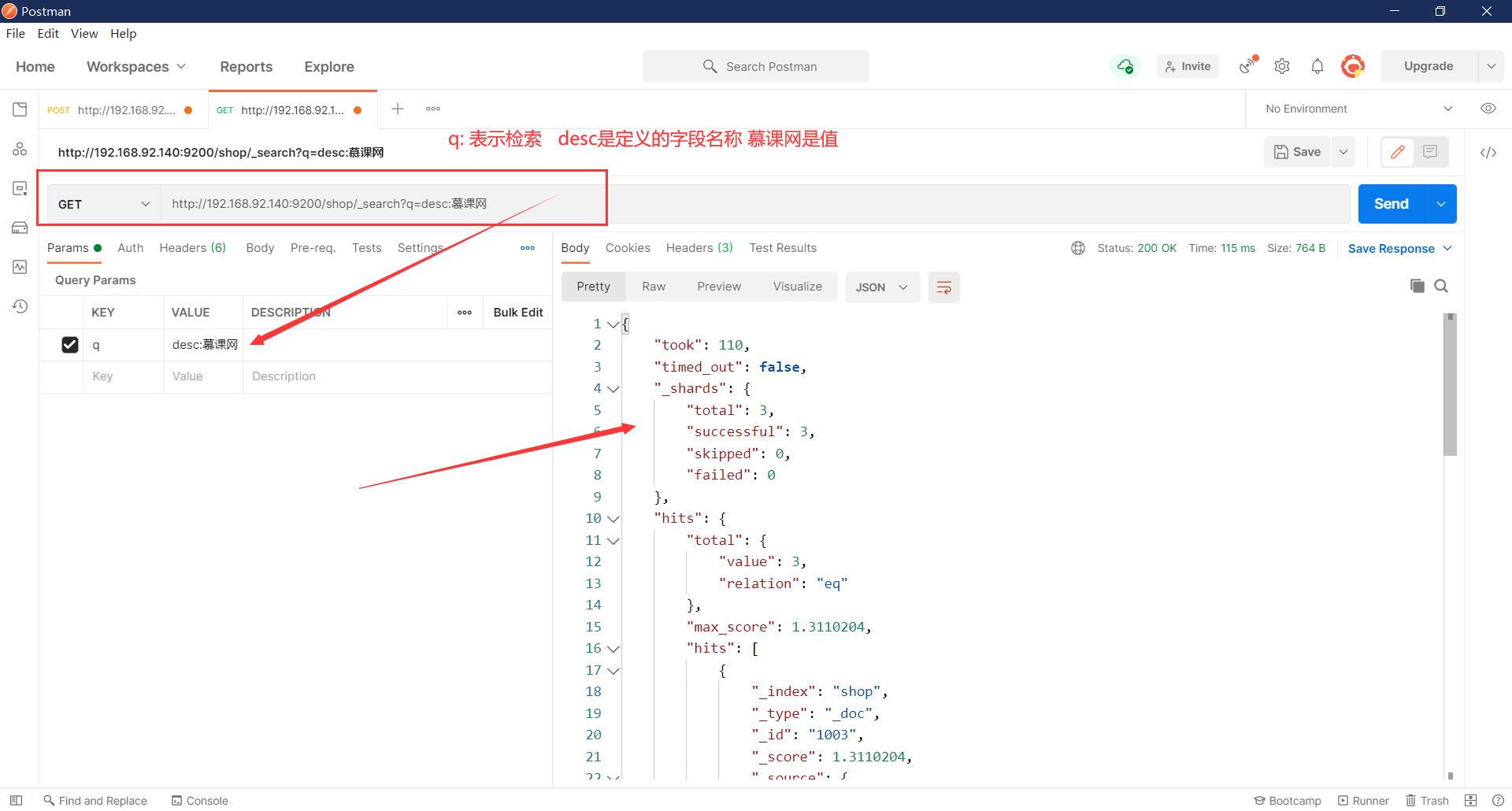Toggle two-pane layout icon in status bar
Viewport: 1512px width, 811px height.
point(1470,800)
